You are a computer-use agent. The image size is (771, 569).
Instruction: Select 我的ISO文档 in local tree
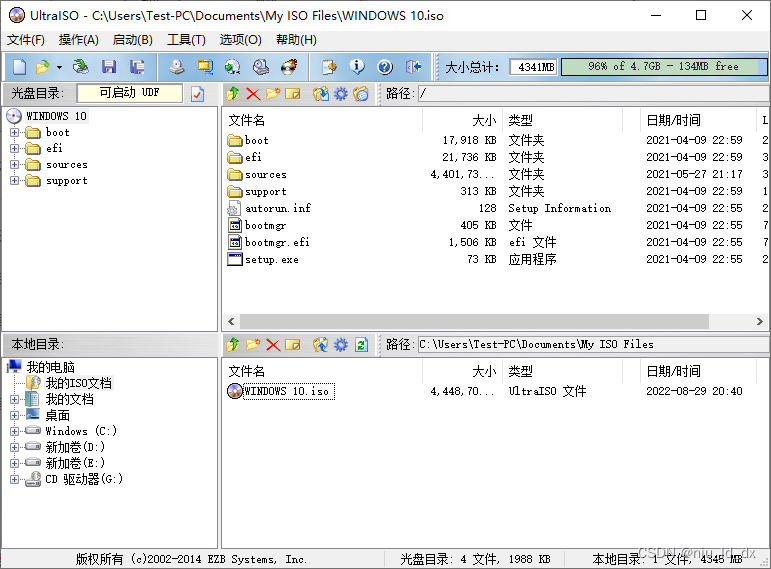pos(79,383)
